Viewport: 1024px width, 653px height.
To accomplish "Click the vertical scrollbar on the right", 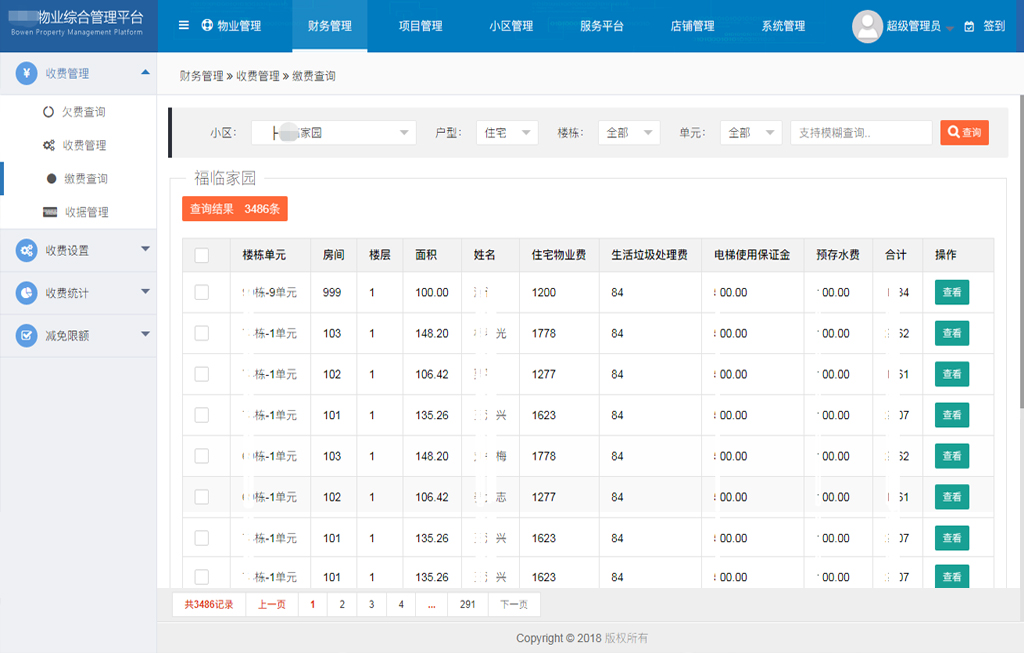I will [1019, 250].
